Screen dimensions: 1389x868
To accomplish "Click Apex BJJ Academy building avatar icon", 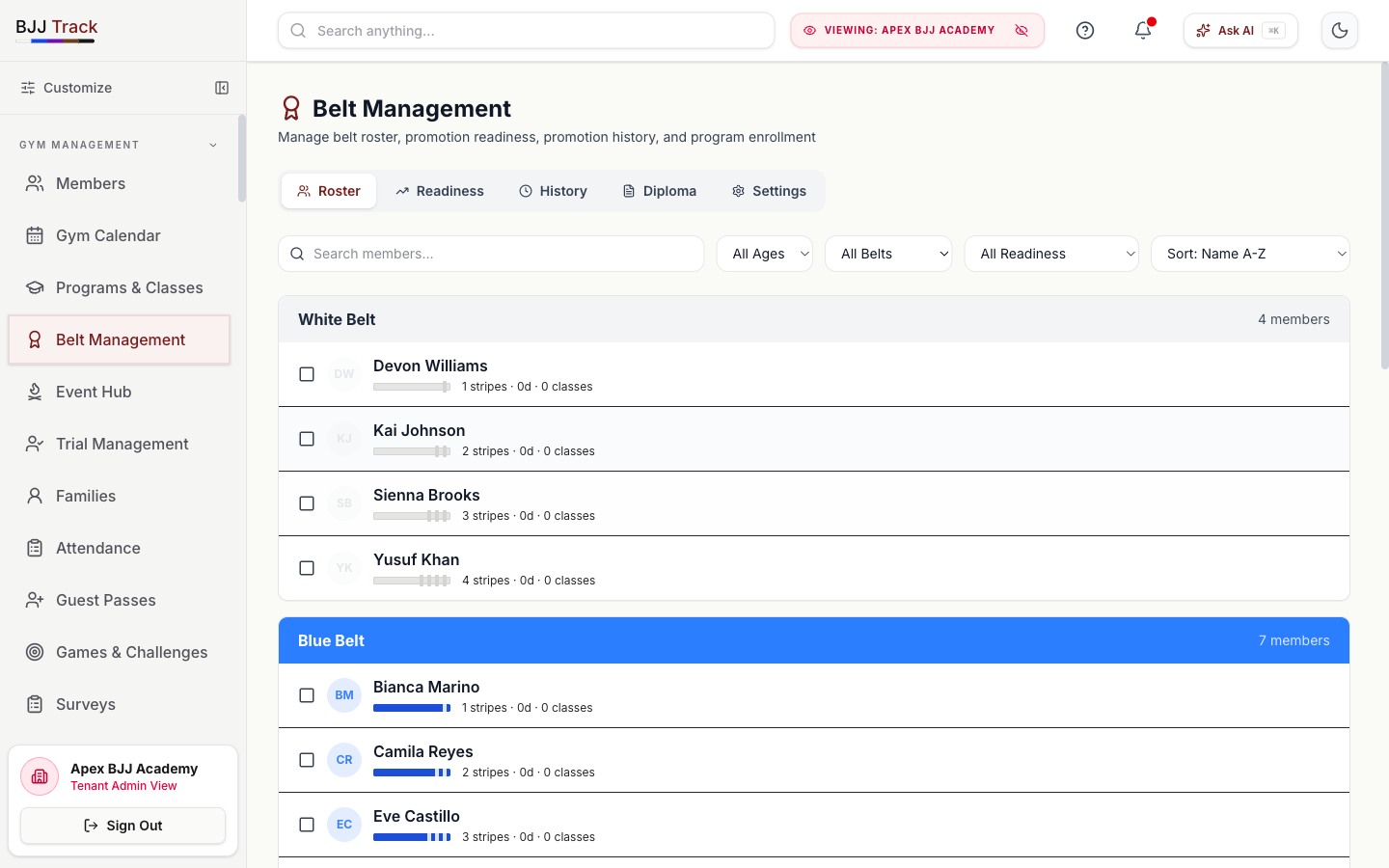I will point(40,776).
